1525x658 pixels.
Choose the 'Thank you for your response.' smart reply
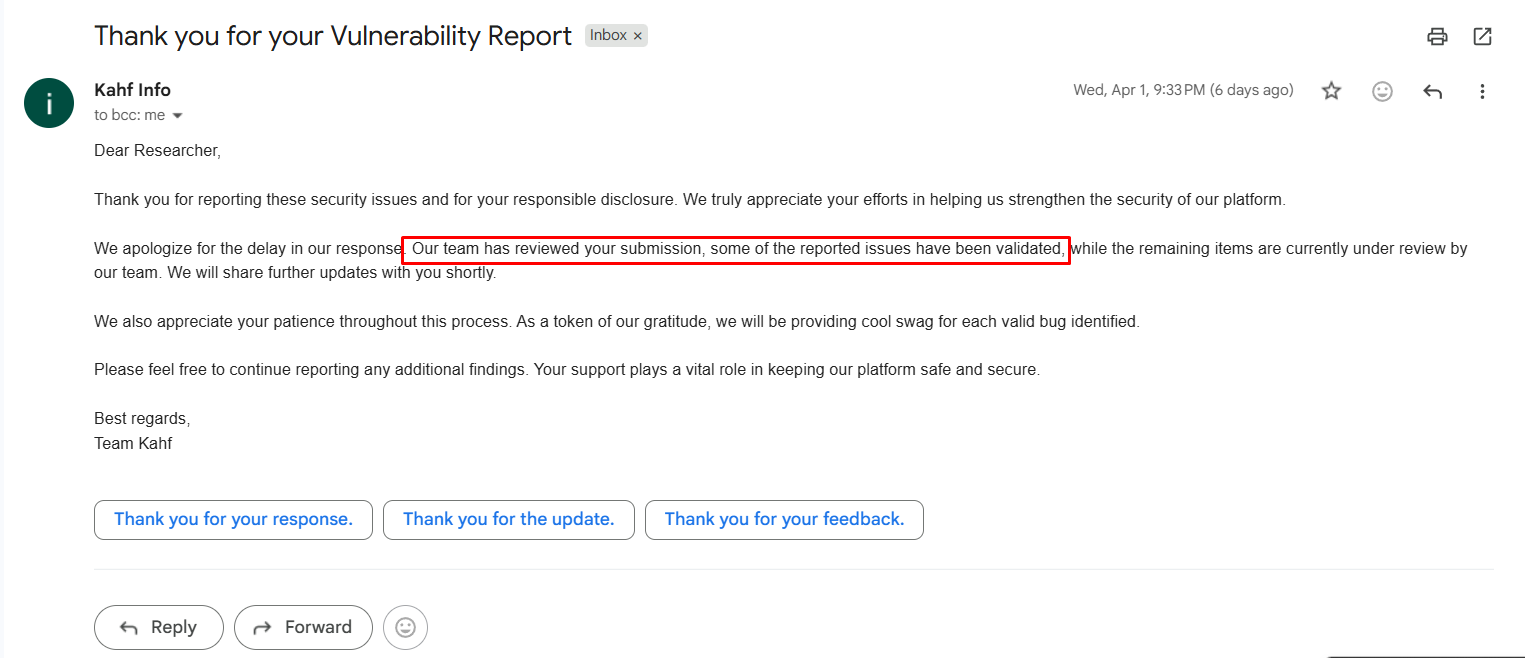tap(233, 519)
